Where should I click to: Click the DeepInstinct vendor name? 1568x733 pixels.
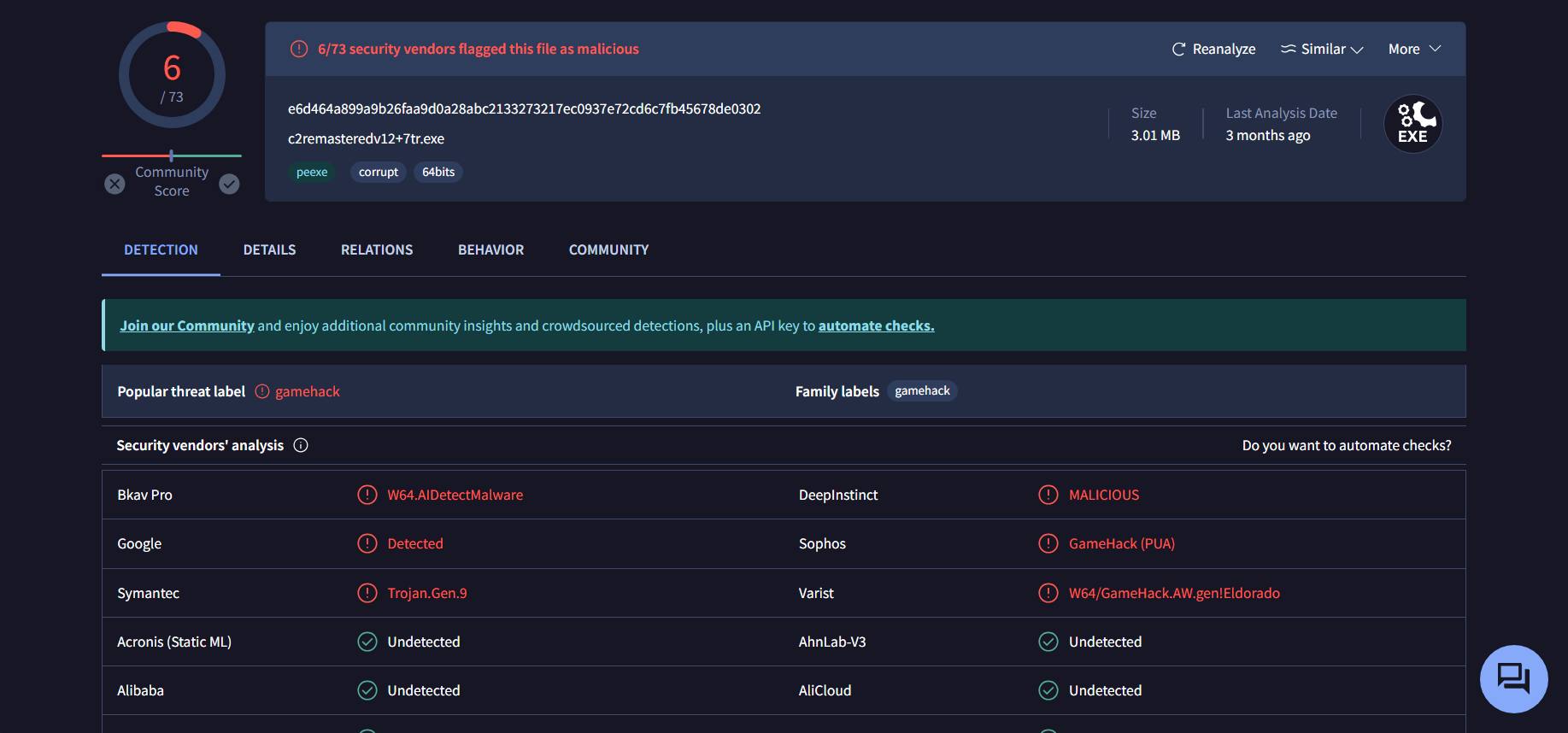point(838,496)
